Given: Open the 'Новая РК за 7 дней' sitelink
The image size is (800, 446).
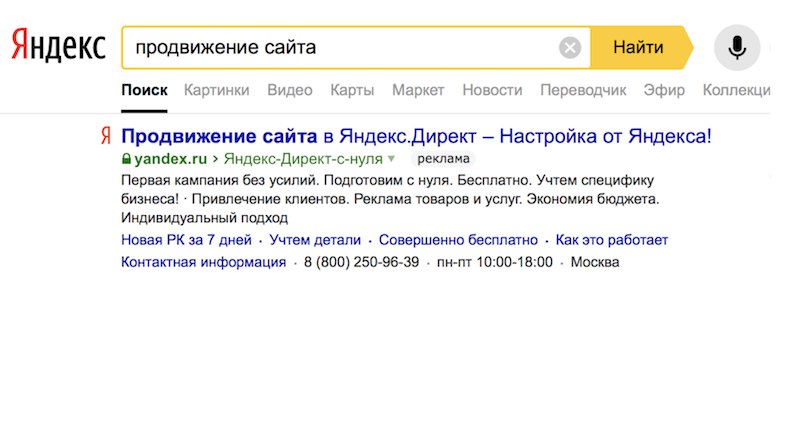Looking at the screenshot, I should [x=186, y=240].
